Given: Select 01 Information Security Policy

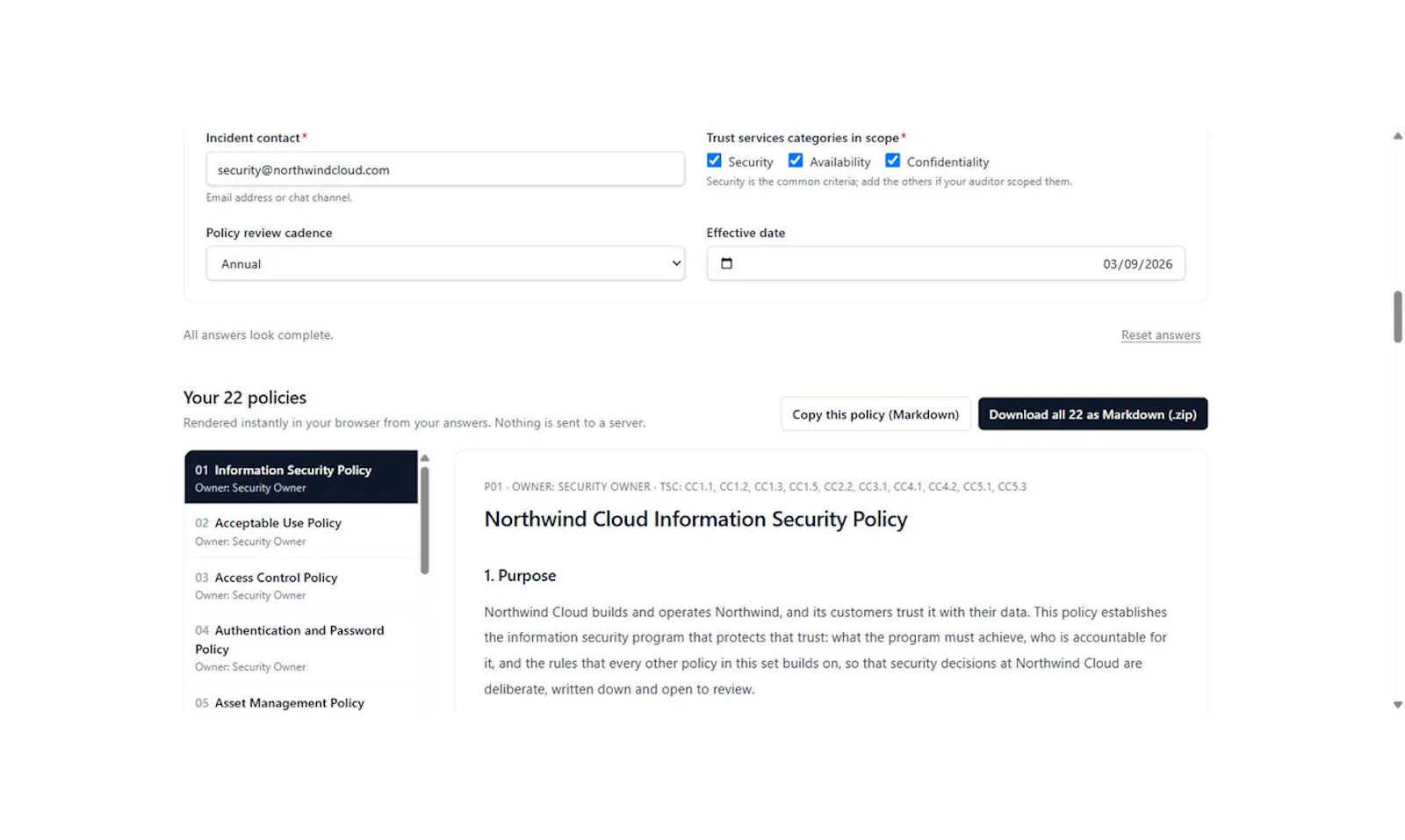Looking at the screenshot, I should click(x=301, y=477).
